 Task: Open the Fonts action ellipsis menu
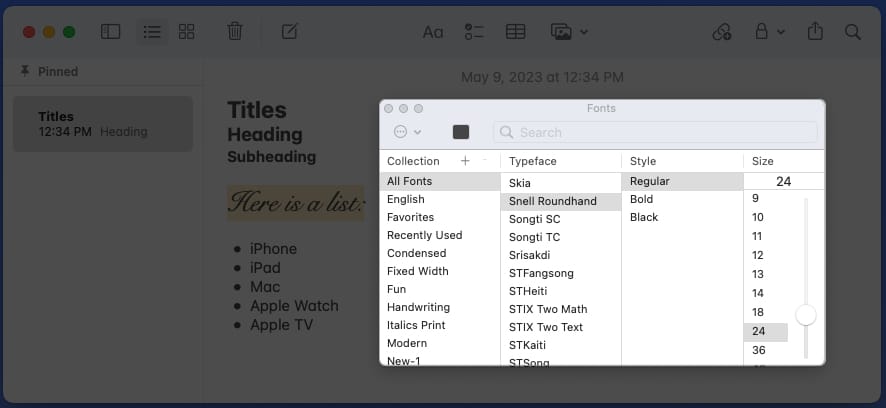[407, 132]
